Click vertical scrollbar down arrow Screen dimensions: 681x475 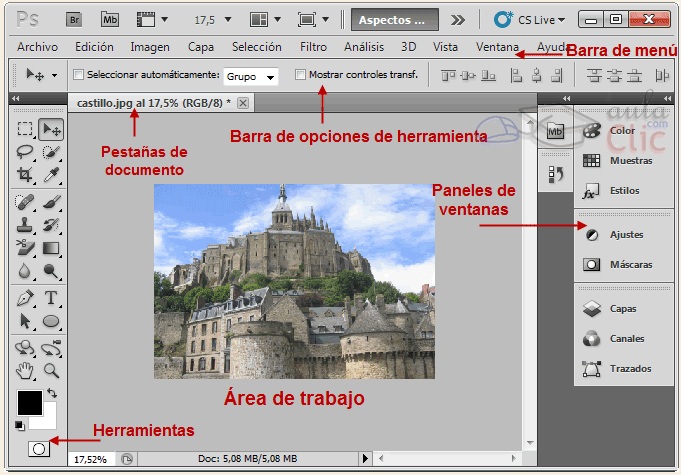(530, 443)
